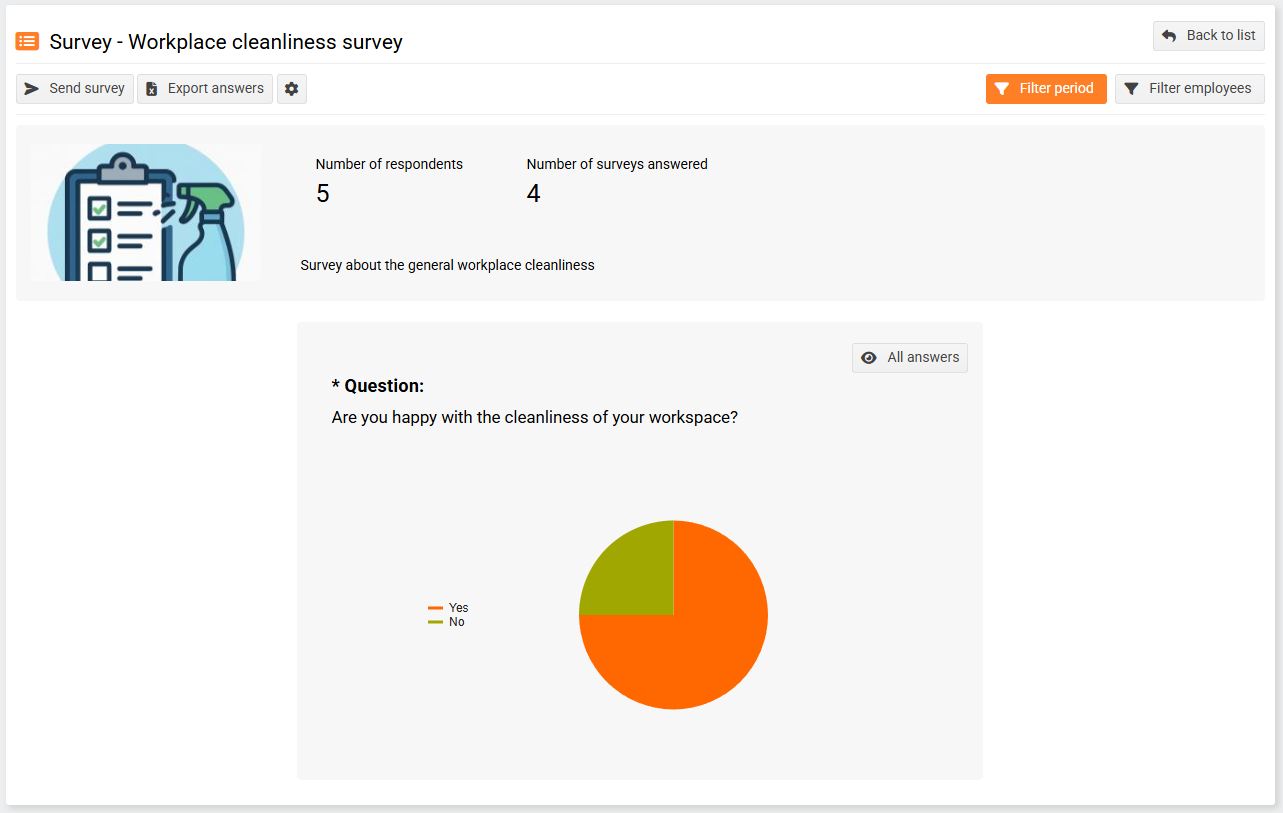Click the Filter period funnel icon
This screenshot has width=1283, height=813.
click(x=1002, y=89)
